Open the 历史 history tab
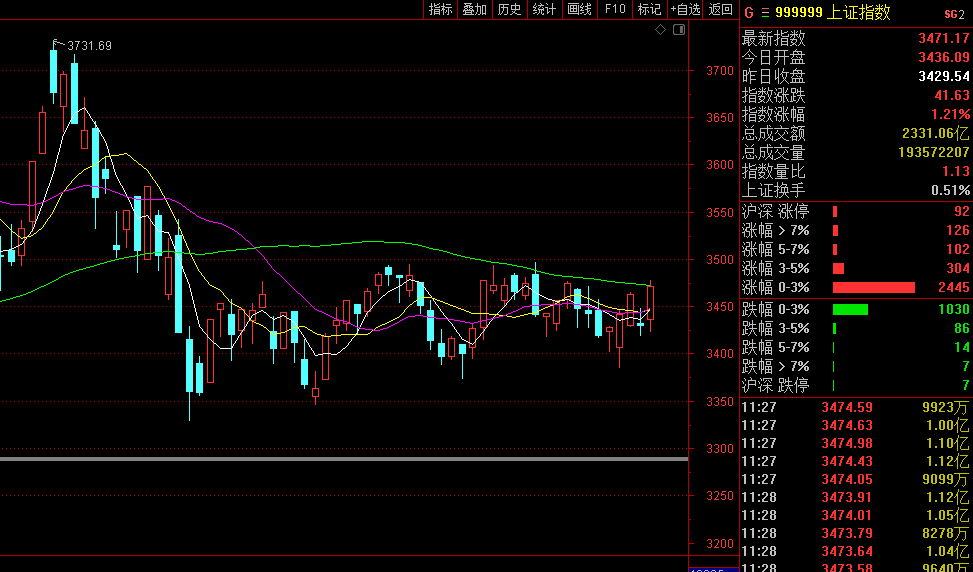The height and width of the screenshot is (572, 973). click(x=509, y=9)
